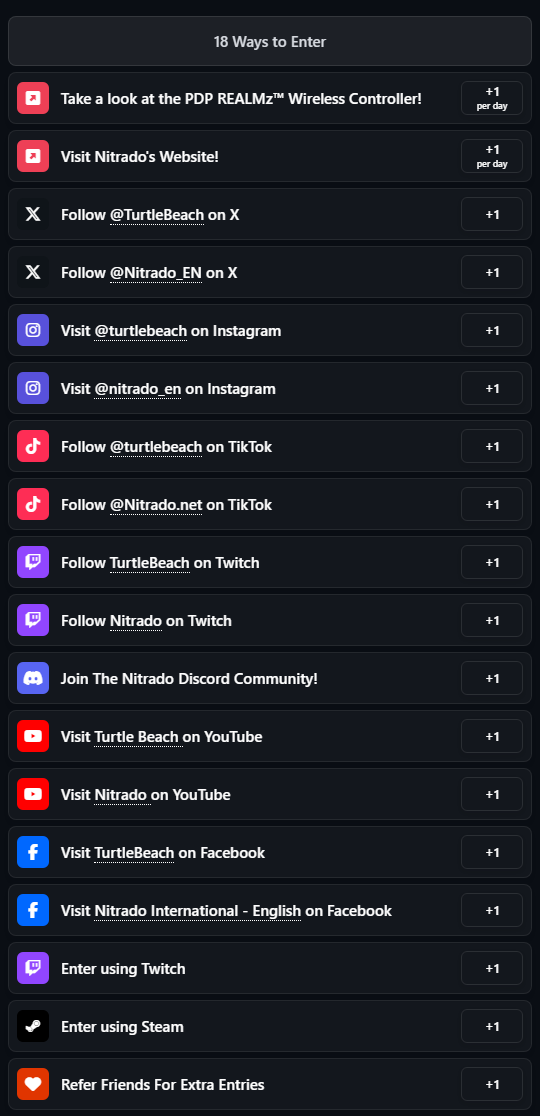Expand the Visit @turtlebeach on Instagram entry
This screenshot has height=1116, width=540.
[x=270, y=330]
